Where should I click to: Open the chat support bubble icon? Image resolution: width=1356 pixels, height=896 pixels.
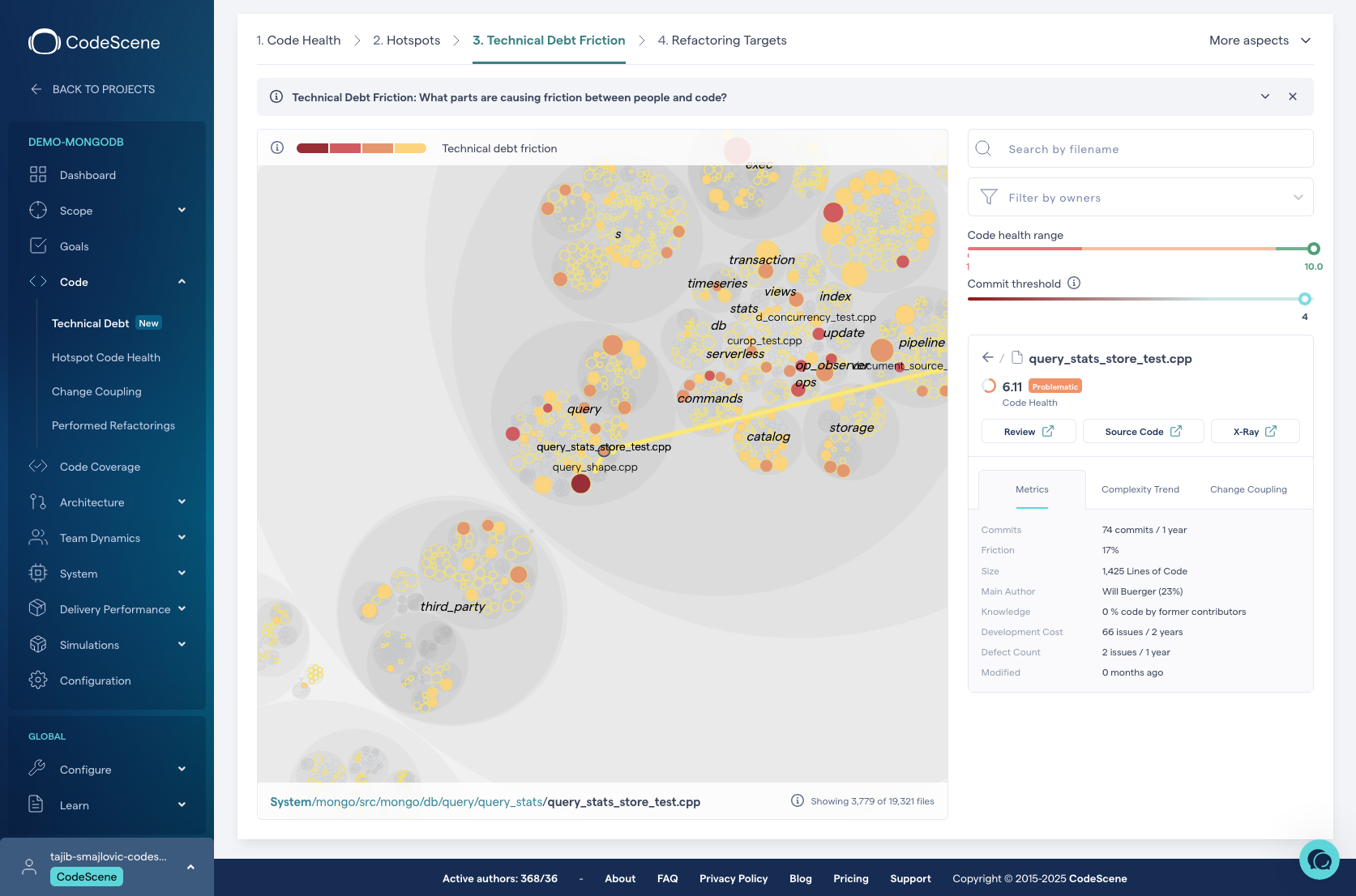tap(1319, 860)
